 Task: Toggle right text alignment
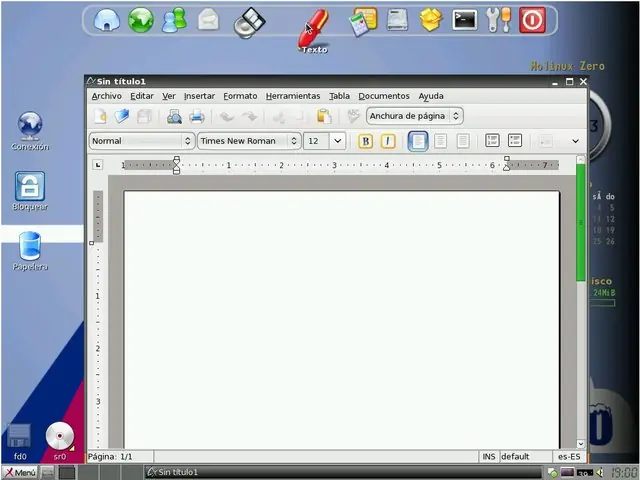click(463, 141)
